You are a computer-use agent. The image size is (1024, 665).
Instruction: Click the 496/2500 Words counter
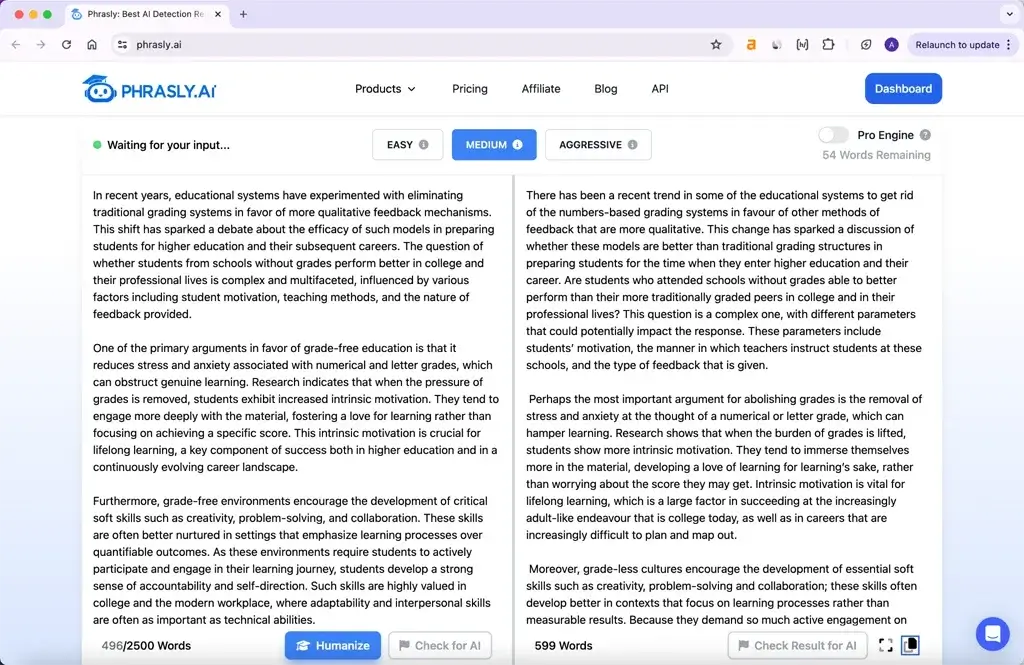tap(146, 645)
